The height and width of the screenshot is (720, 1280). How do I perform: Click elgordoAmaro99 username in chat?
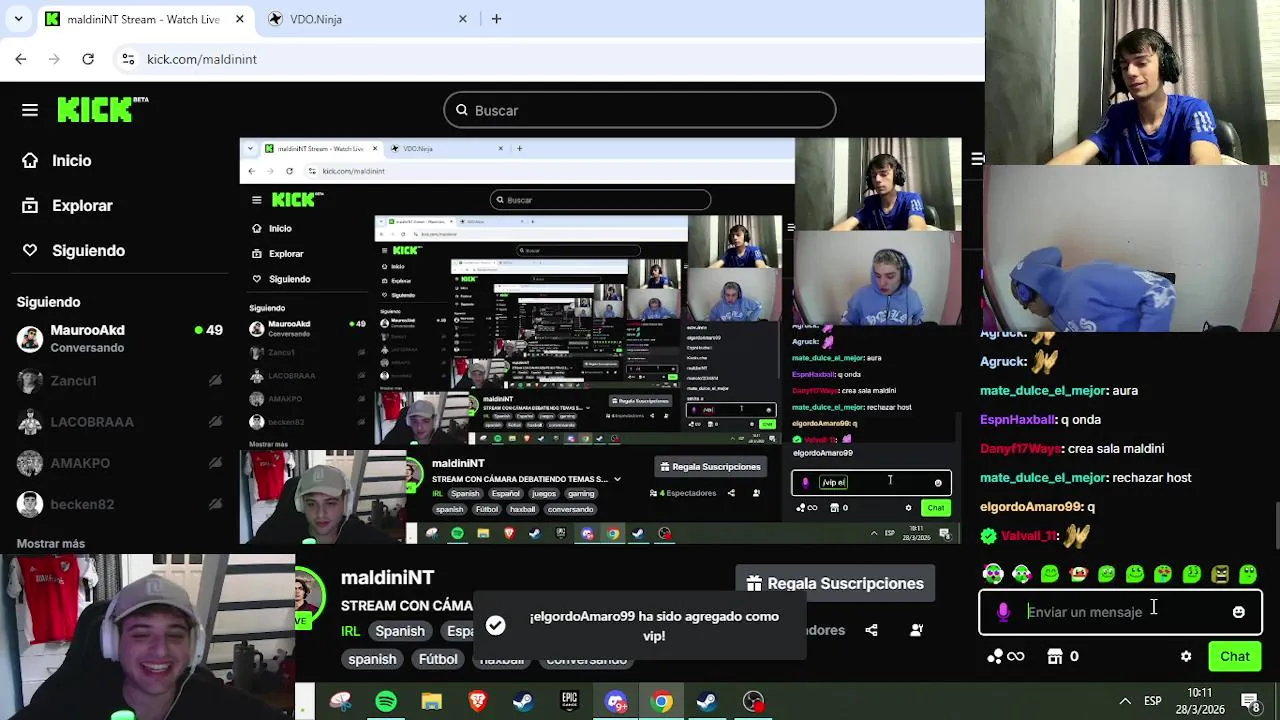coord(1031,507)
